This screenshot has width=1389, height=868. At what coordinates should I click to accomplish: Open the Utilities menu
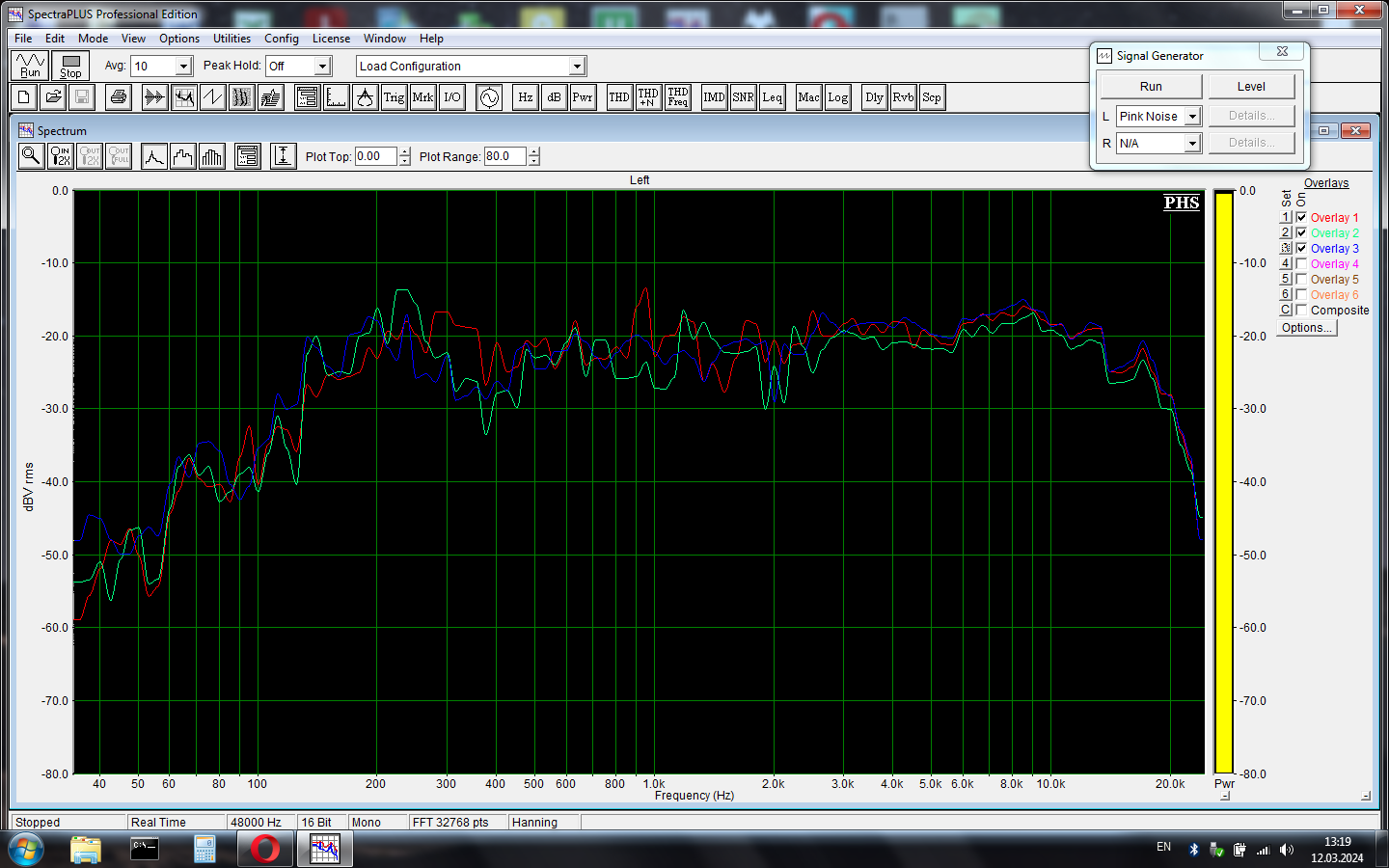[x=231, y=39]
